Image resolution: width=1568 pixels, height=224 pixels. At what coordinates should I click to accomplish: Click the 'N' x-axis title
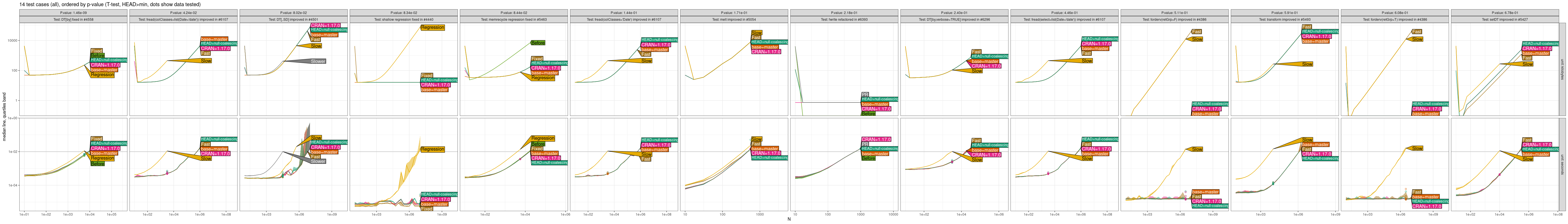(x=789, y=219)
